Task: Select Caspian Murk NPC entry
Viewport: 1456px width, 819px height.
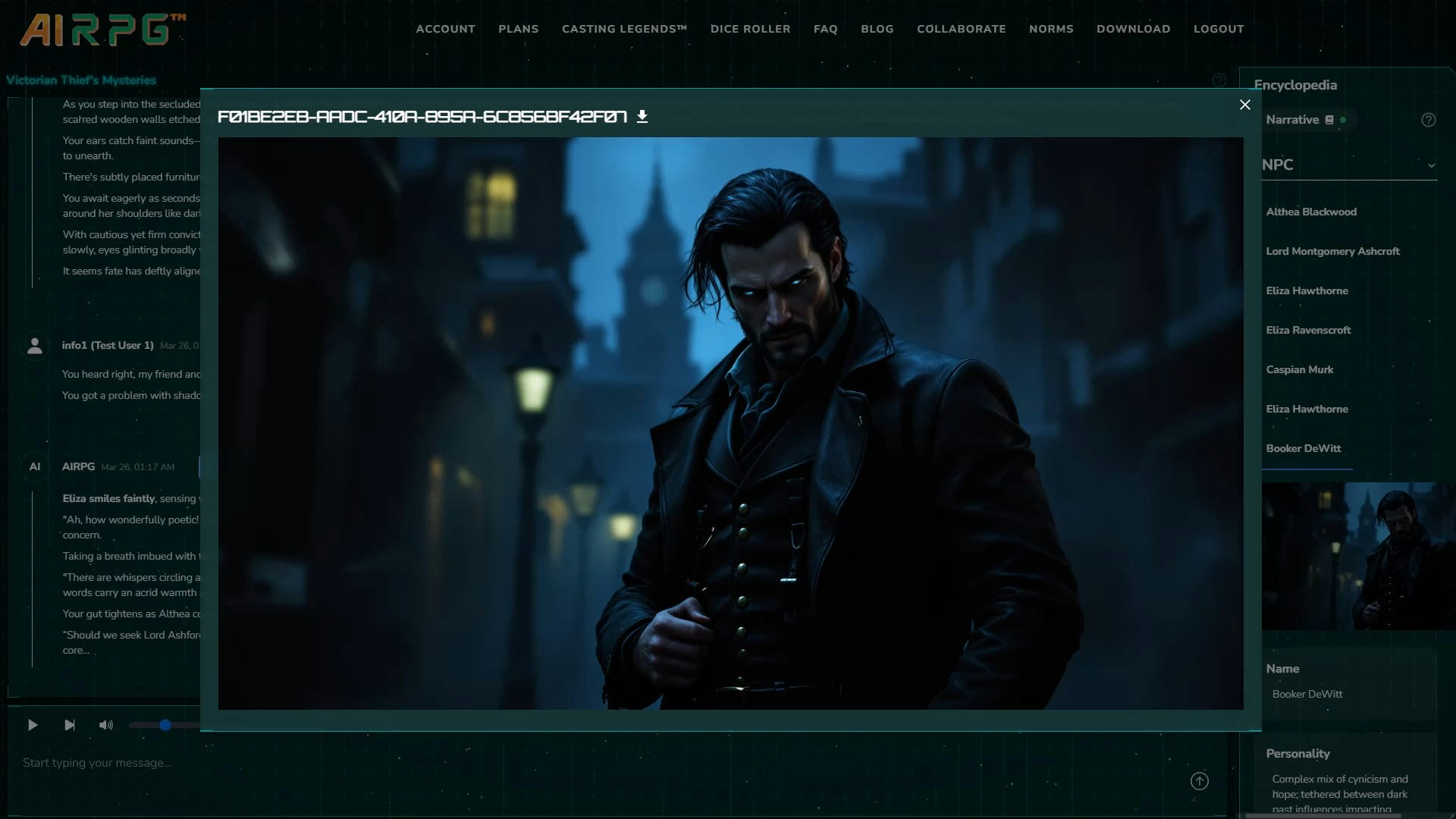Action: 1299,369
